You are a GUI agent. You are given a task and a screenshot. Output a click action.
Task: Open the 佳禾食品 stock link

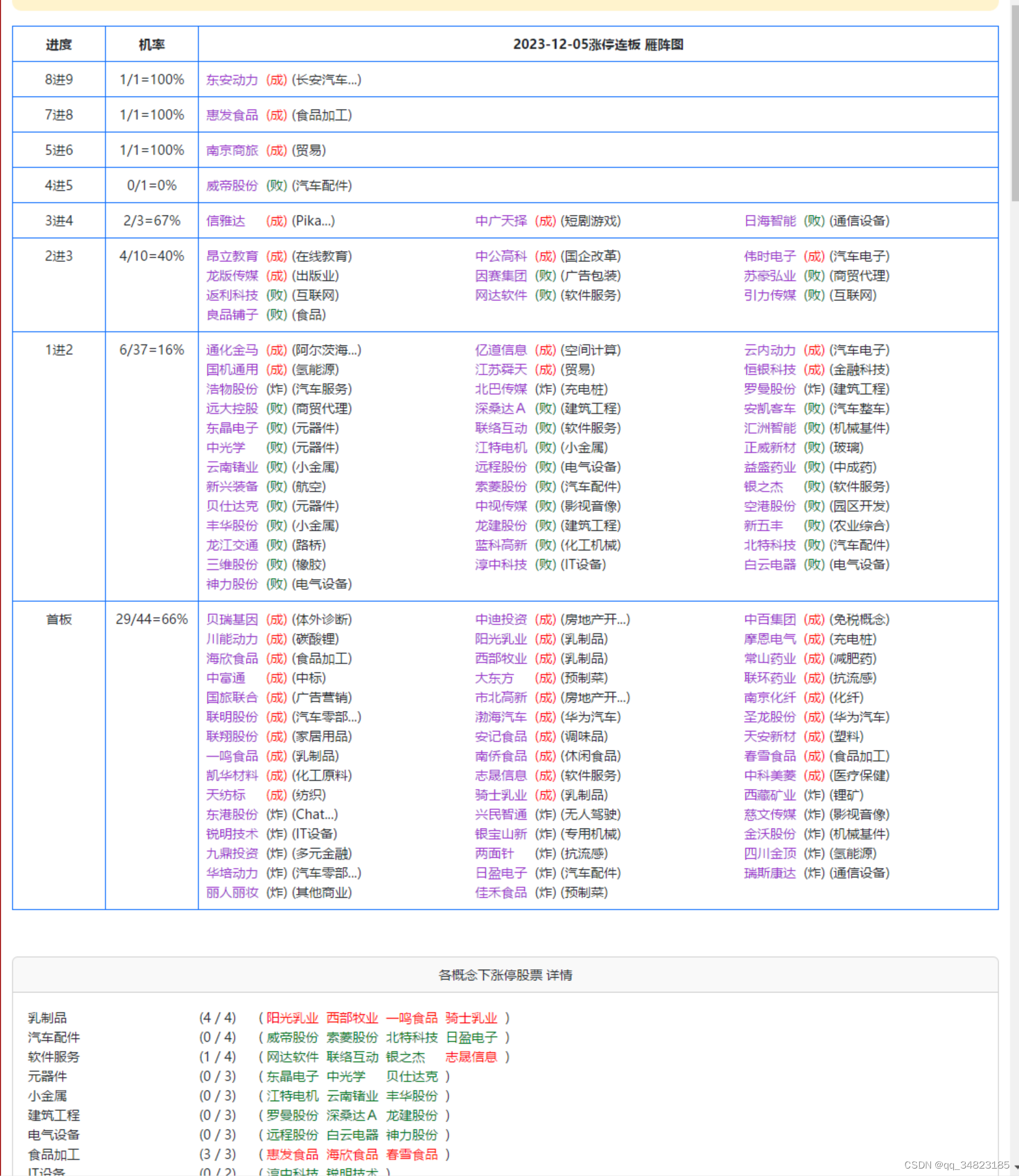[x=501, y=892]
